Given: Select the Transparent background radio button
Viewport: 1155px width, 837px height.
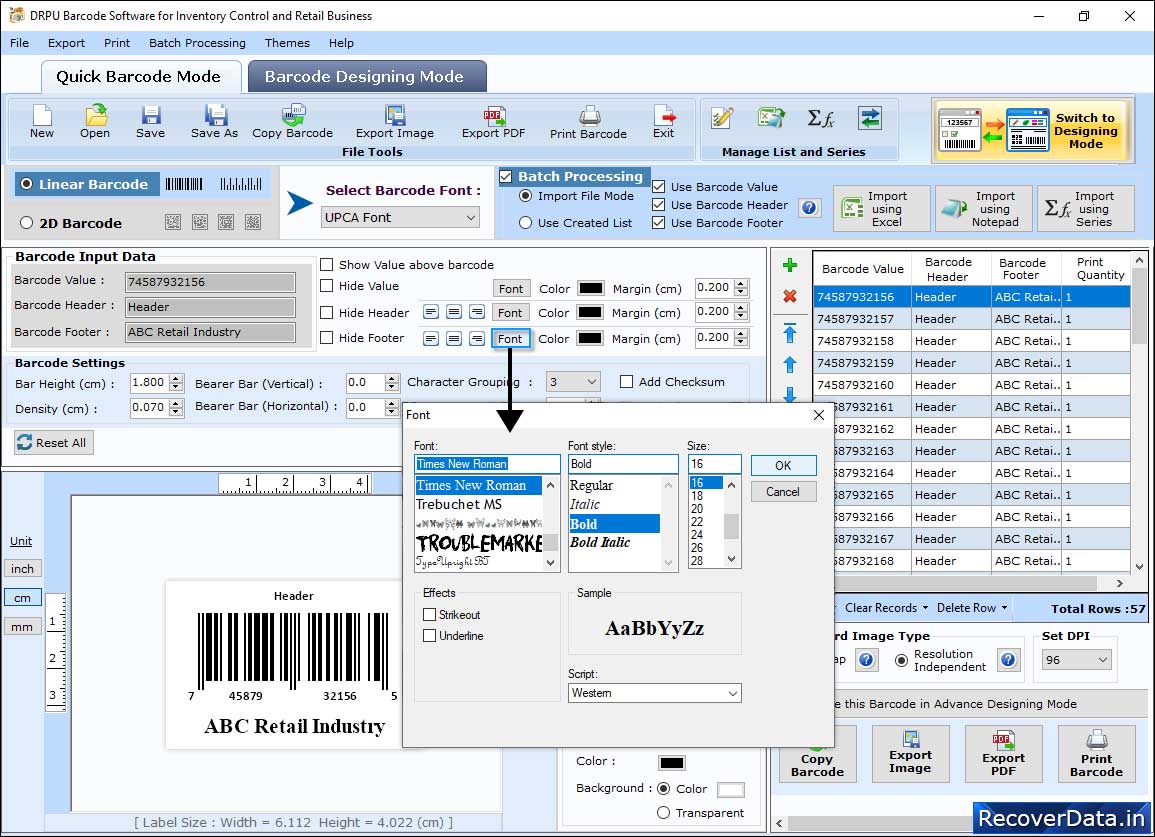Looking at the screenshot, I should [663, 813].
